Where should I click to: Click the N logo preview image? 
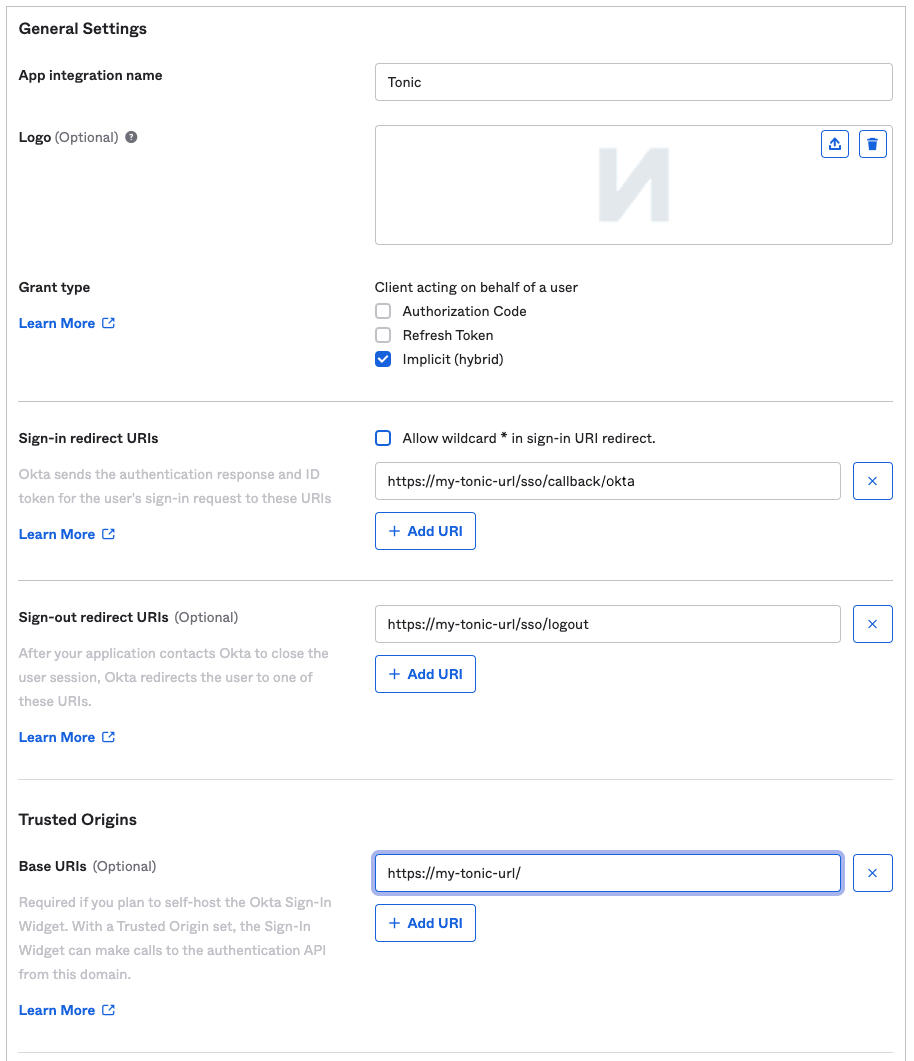[634, 185]
